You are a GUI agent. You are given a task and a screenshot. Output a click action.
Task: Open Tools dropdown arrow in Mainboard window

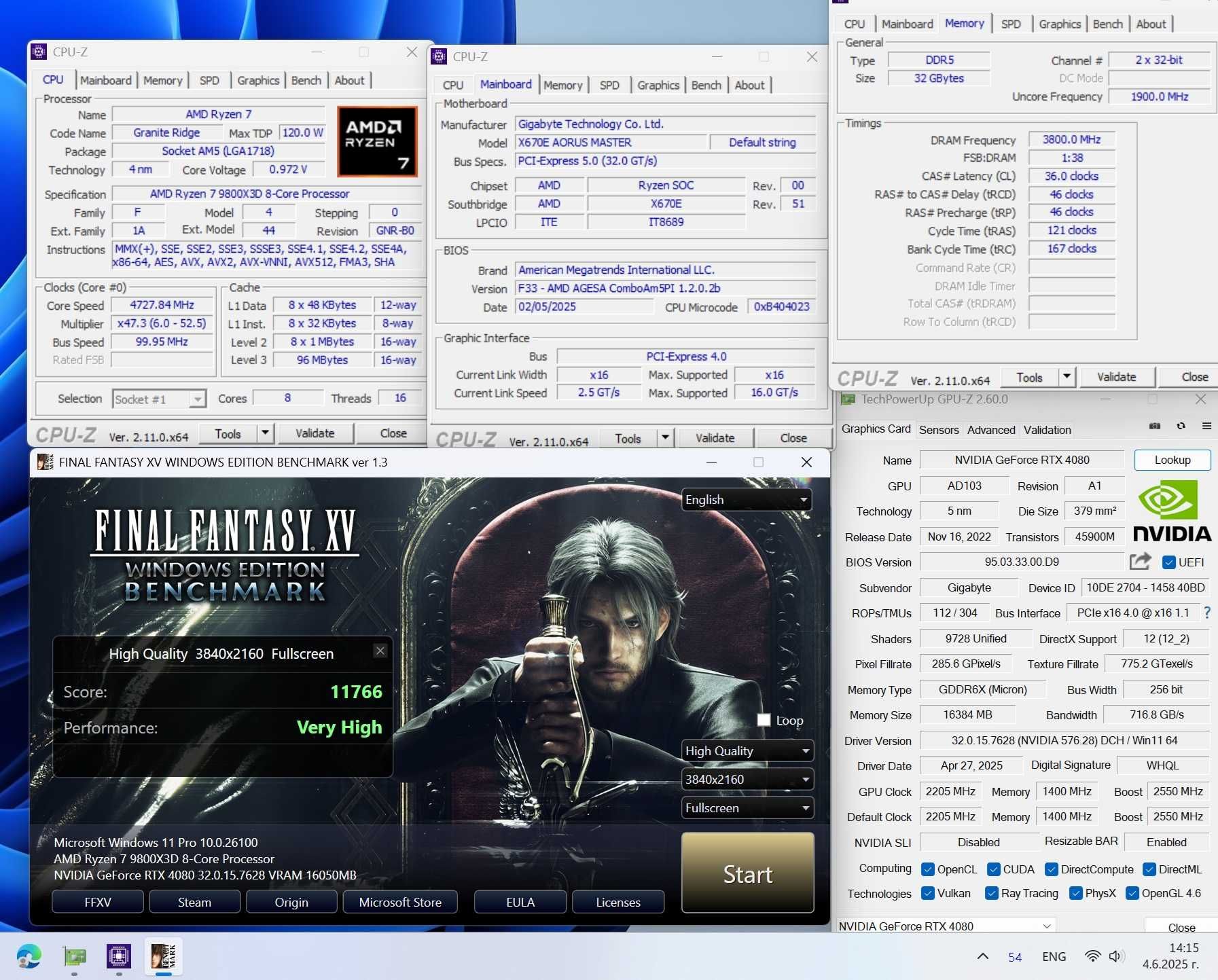pos(665,438)
